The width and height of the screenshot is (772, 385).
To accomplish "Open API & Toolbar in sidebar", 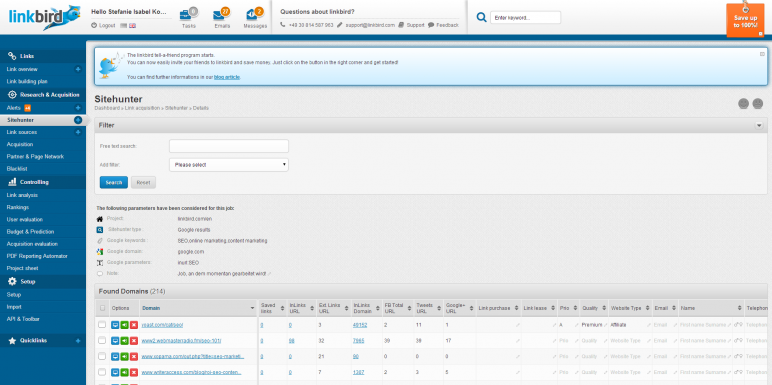I will (x=23, y=319).
